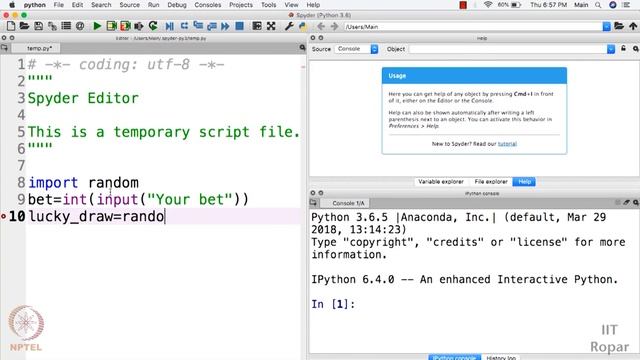Screen dimensions: 640x360
Task: Expand the working directory path dropdown
Action: coord(607,27)
